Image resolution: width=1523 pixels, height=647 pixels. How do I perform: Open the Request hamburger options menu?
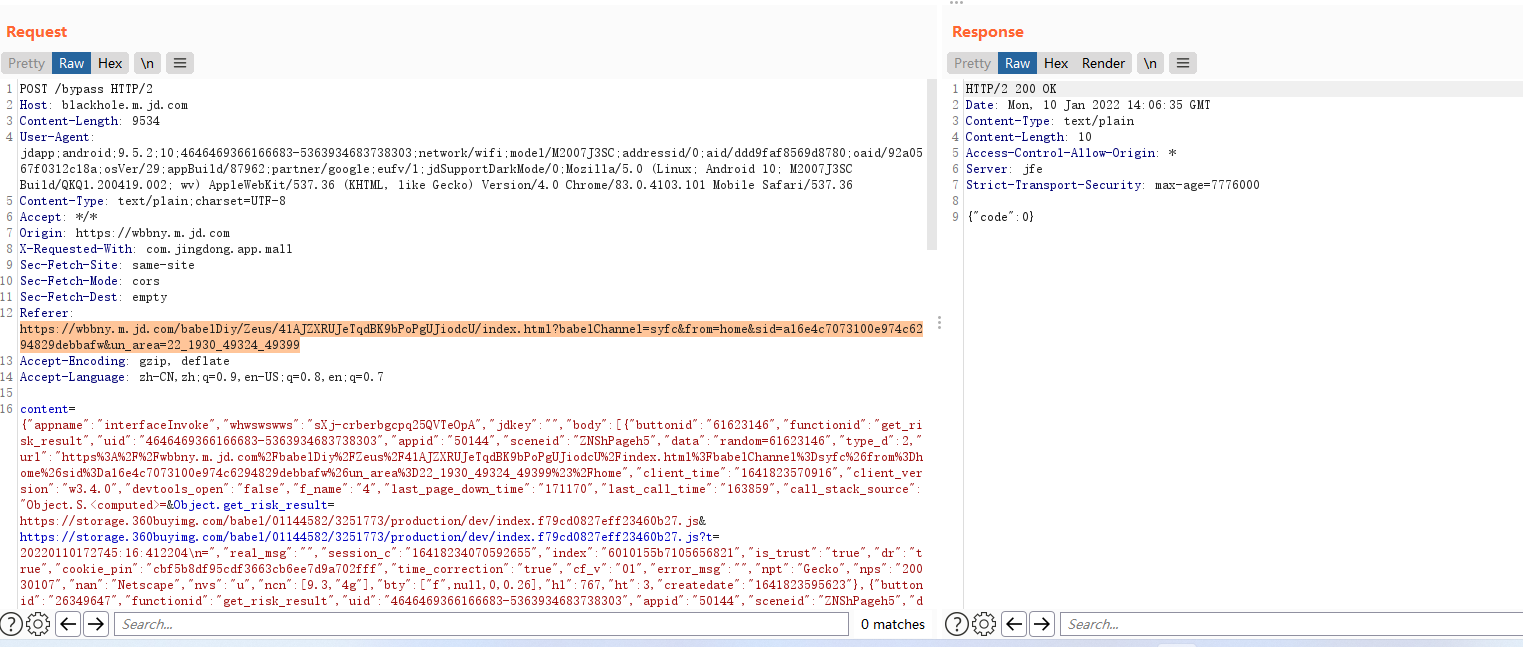[179, 63]
